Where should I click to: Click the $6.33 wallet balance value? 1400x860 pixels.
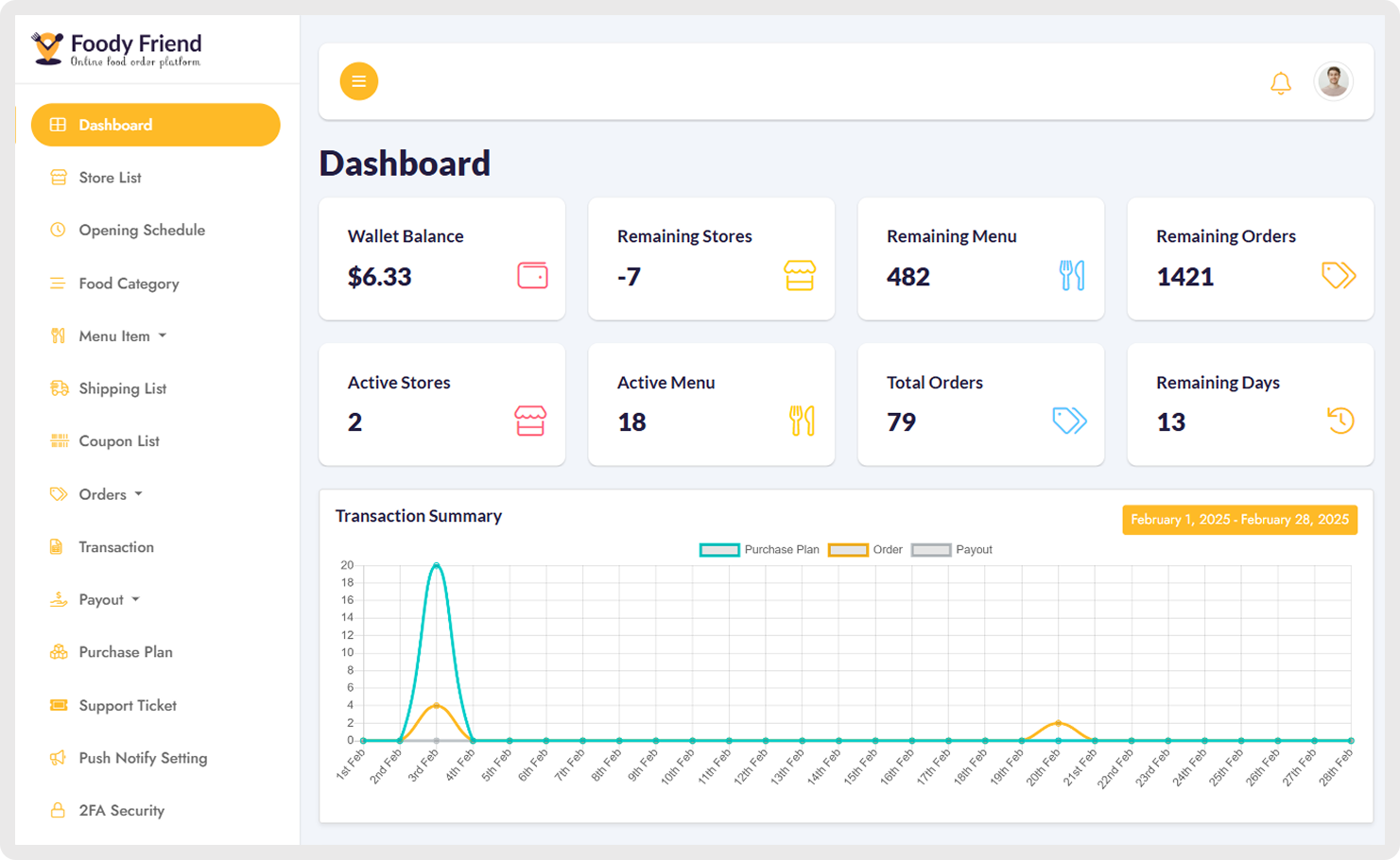point(380,277)
